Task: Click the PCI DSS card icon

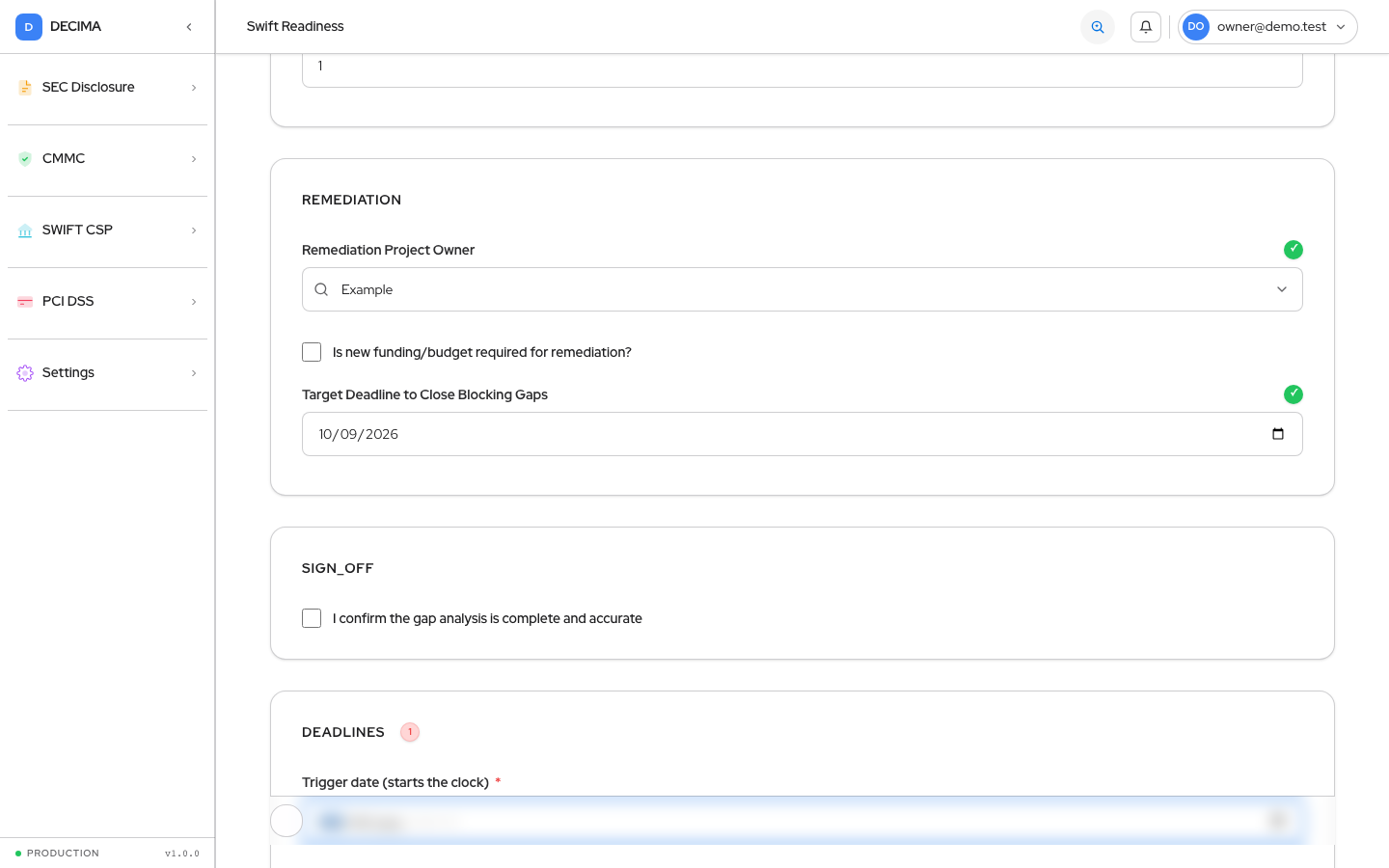Action: pos(25,302)
